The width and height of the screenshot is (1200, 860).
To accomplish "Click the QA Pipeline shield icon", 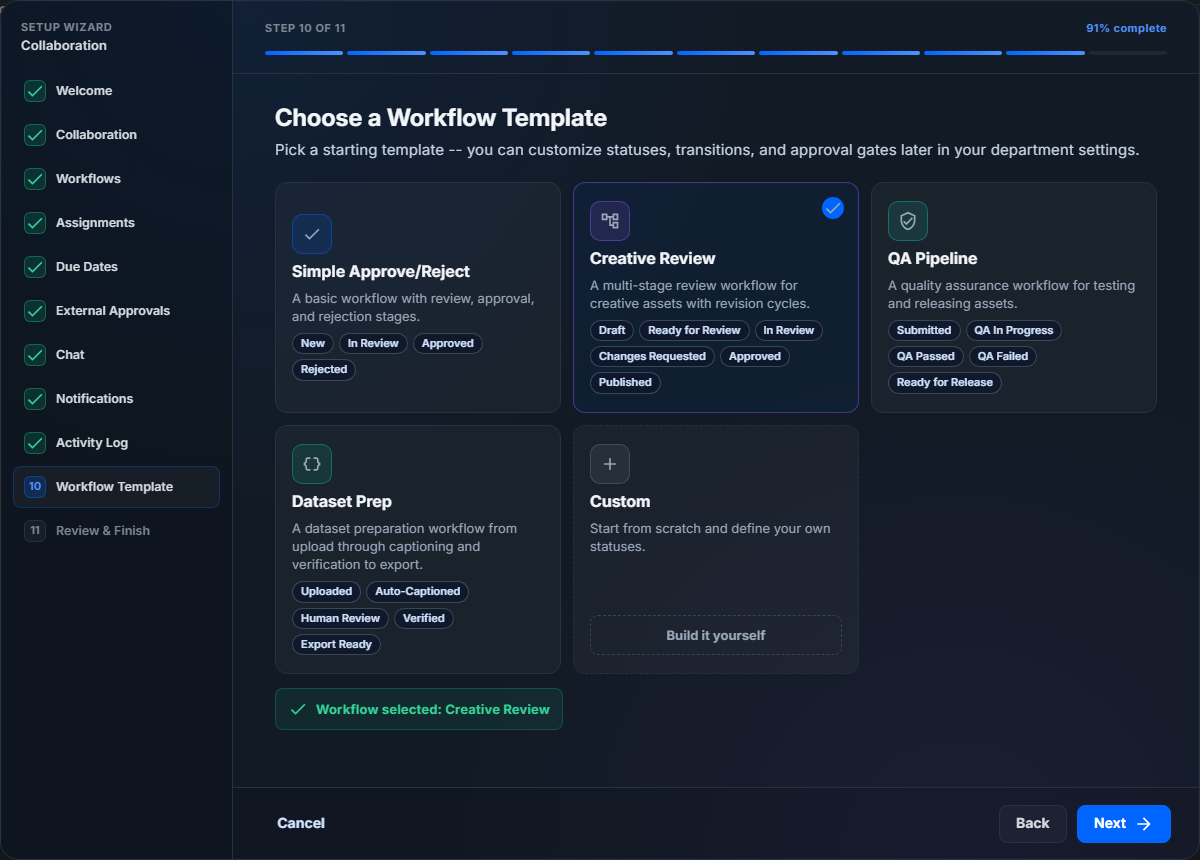I will [908, 221].
